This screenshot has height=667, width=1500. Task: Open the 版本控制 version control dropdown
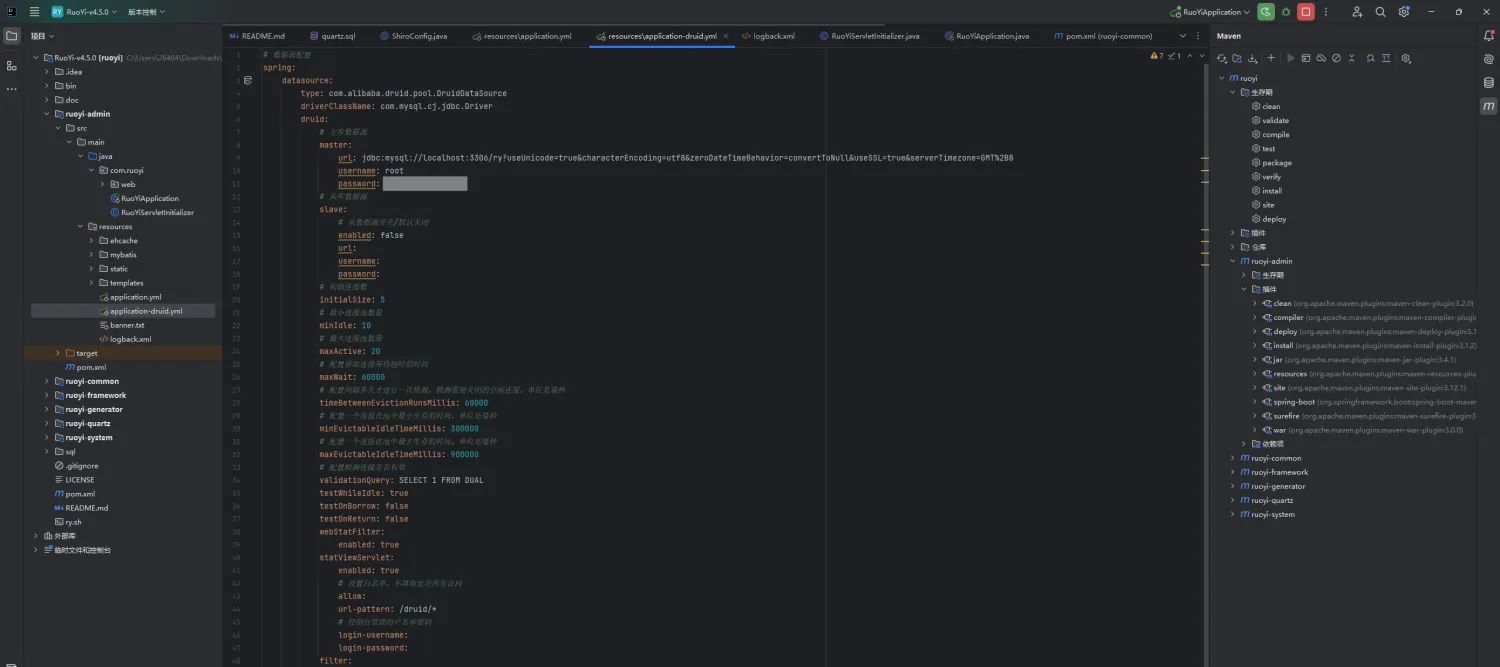click(147, 12)
